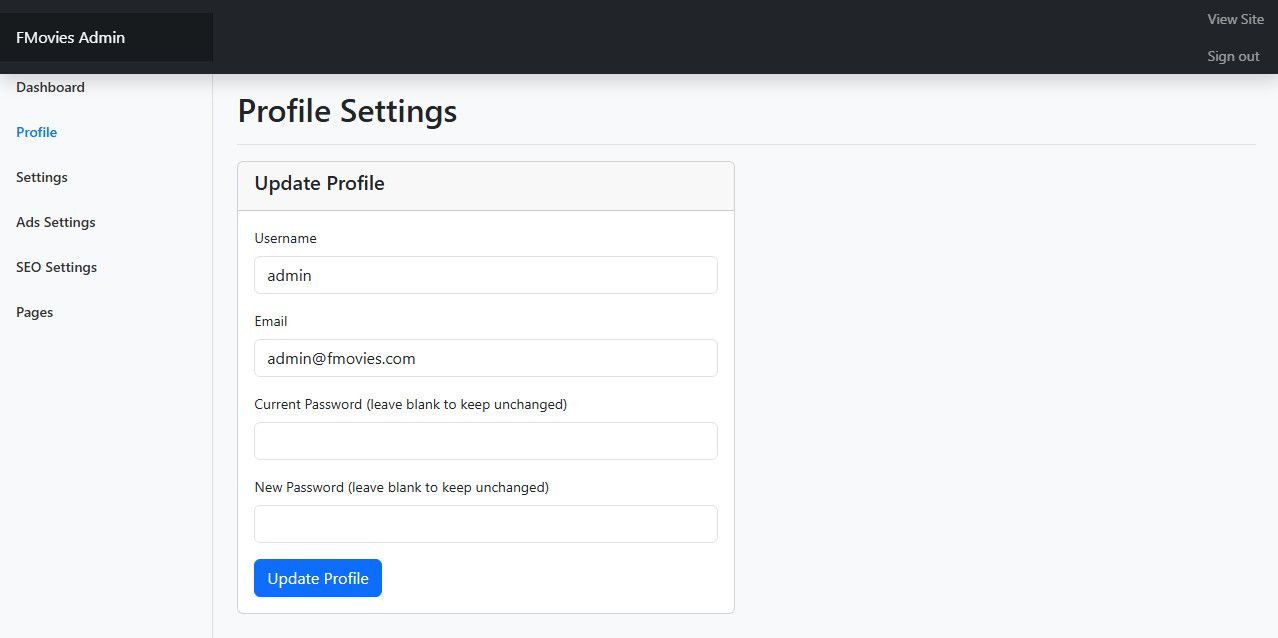
Task: Click the New Password label text
Action: coord(401,487)
